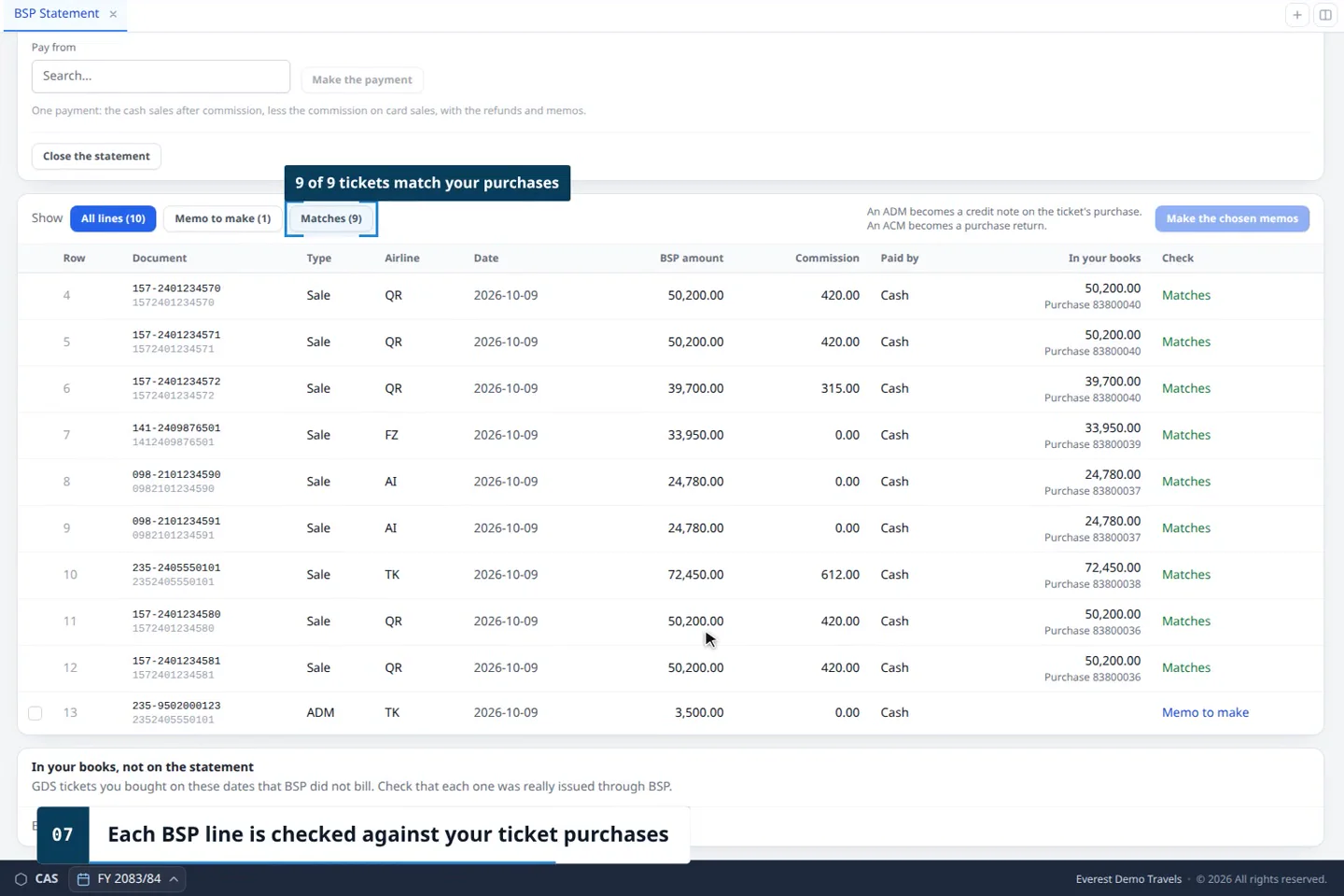Select document 141-2409876501

(x=176, y=428)
